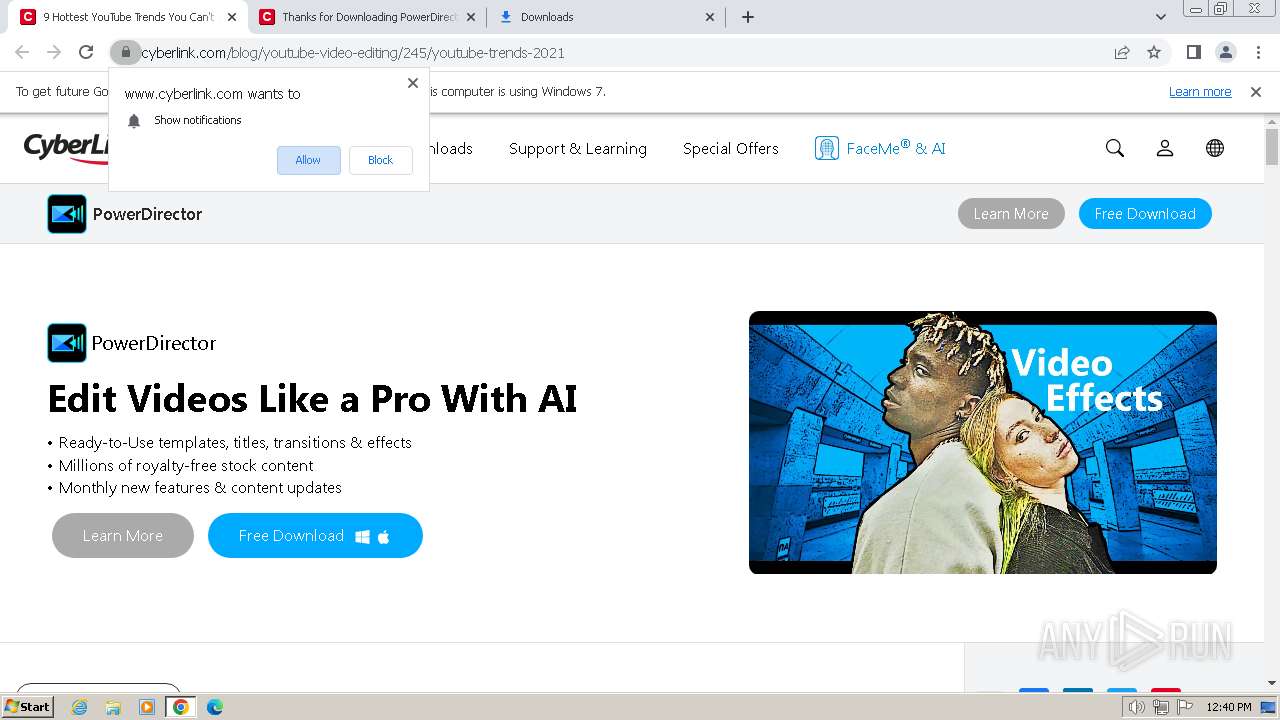Click the gray Learn More button in the sticky bar
Image resolution: width=1280 pixels, height=720 pixels.
click(x=1011, y=214)
